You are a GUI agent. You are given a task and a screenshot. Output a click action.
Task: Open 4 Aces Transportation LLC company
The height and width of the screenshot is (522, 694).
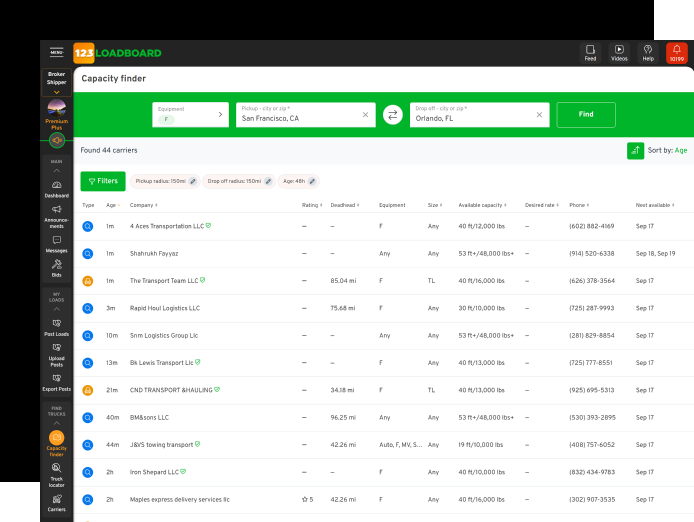tap(167, 226)
